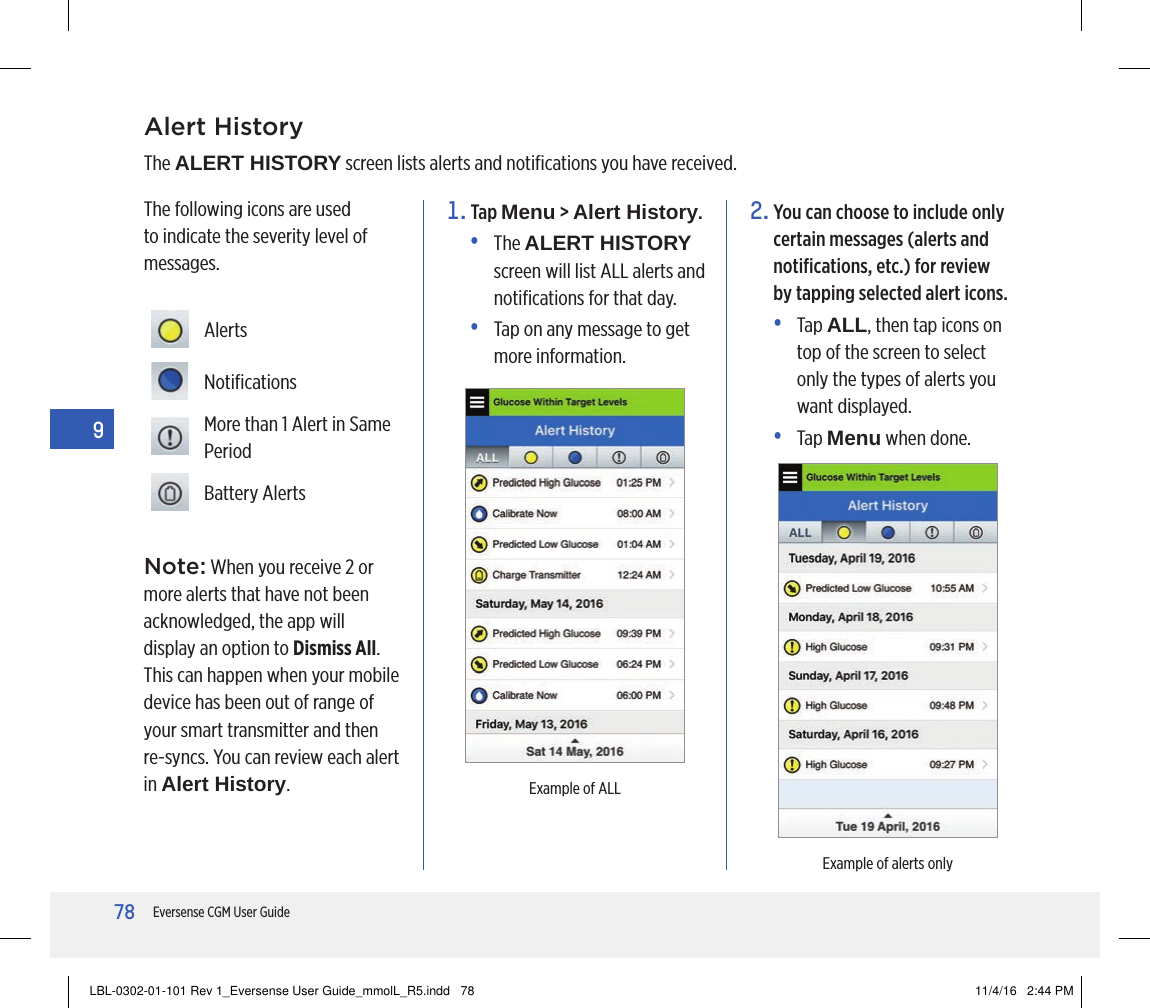Click the chapter 9 blue side tab
The height and width of the screenshot is (1008, 1150).
82,429
